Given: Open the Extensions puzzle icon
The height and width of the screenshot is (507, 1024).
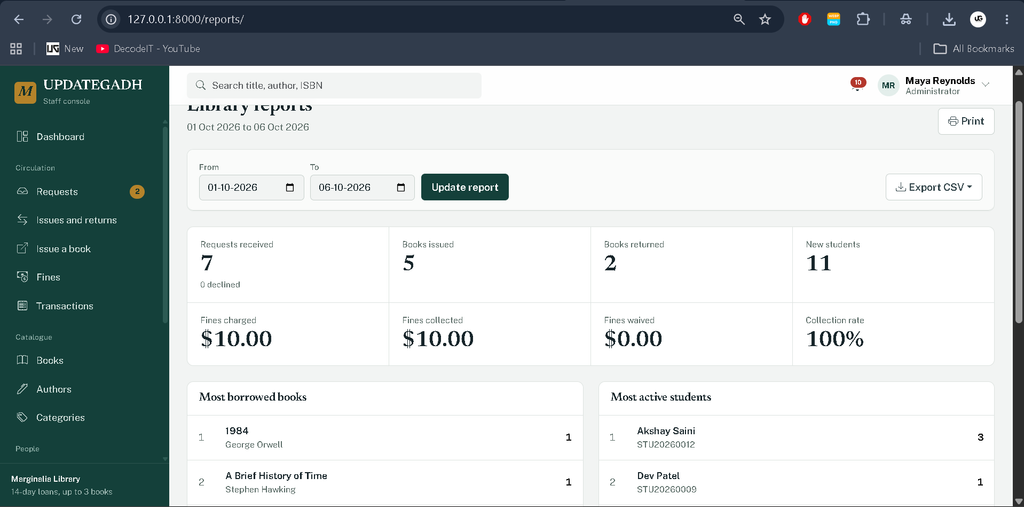Looking at the screenshot, I should (x=863, y=20).
